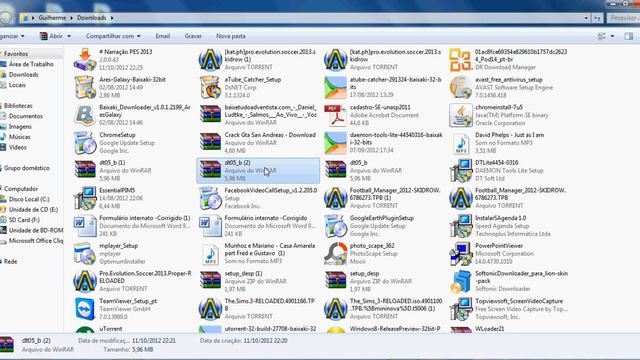This screenshot has width=640, height=360.
Task: Select the InstalarSAgenda 1.0 setup icon
Action: [x=461, y=226]
